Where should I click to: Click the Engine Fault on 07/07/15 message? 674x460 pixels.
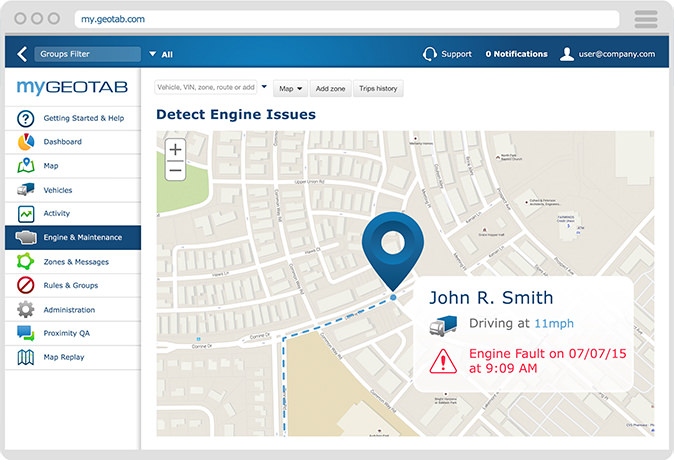click(x=548, y=361)
